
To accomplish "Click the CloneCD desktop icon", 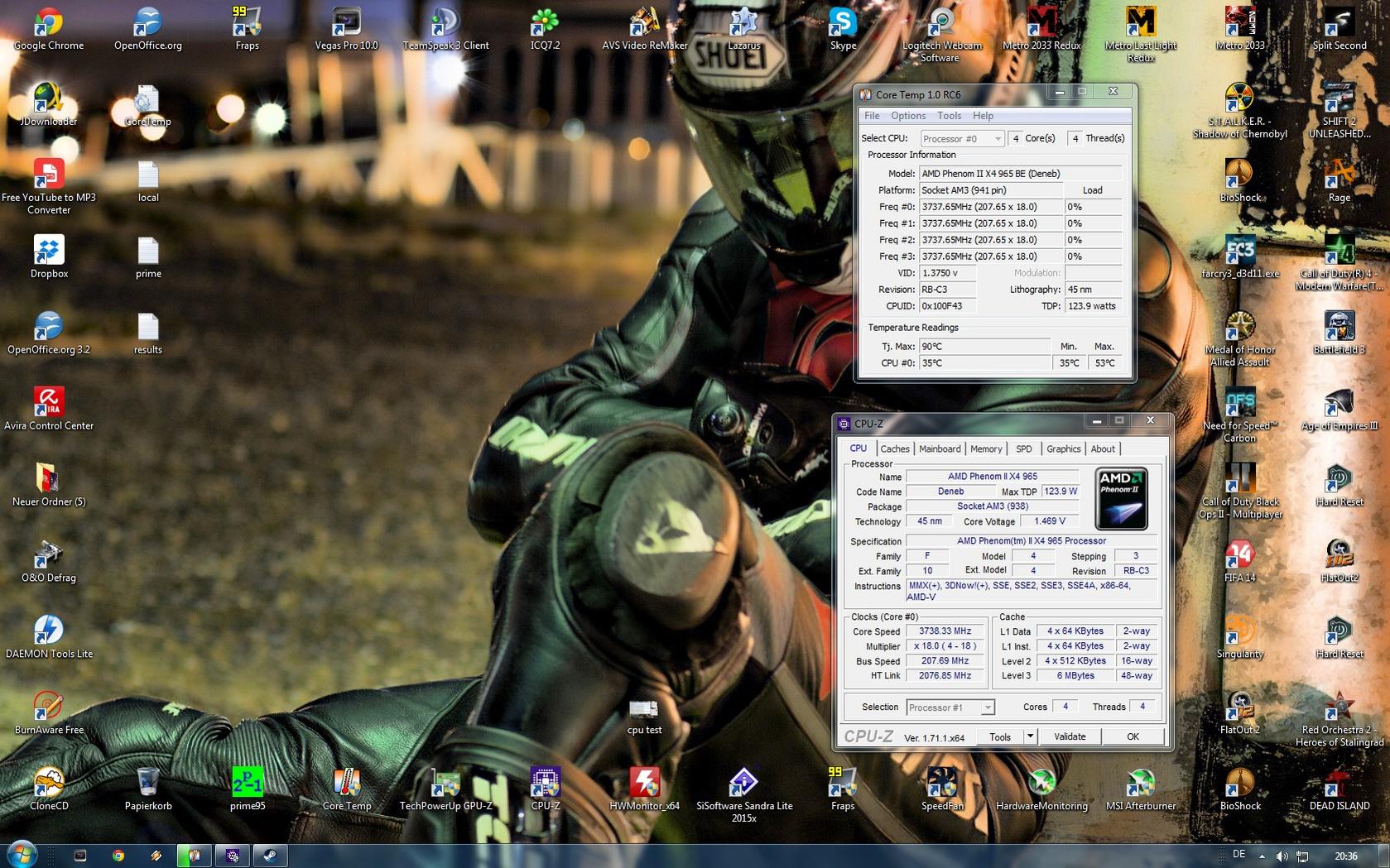I will [x=49, y=789].
